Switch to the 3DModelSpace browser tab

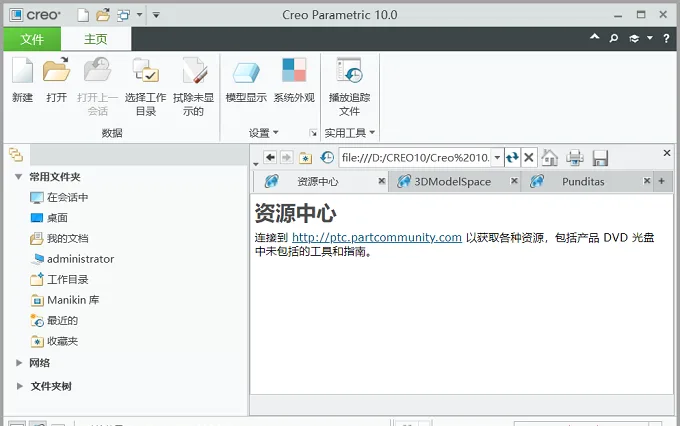(452, 181)
